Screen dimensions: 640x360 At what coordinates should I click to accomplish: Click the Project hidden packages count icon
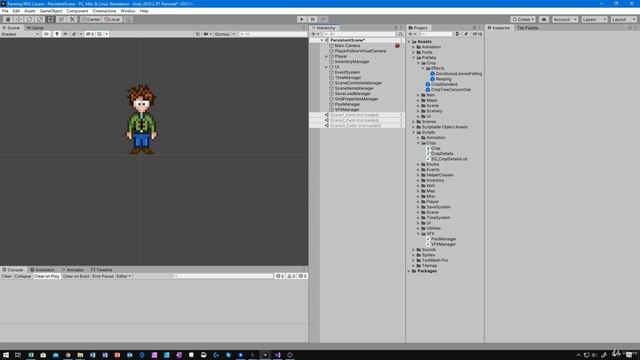pyautogui.click(x=478, y=34)
